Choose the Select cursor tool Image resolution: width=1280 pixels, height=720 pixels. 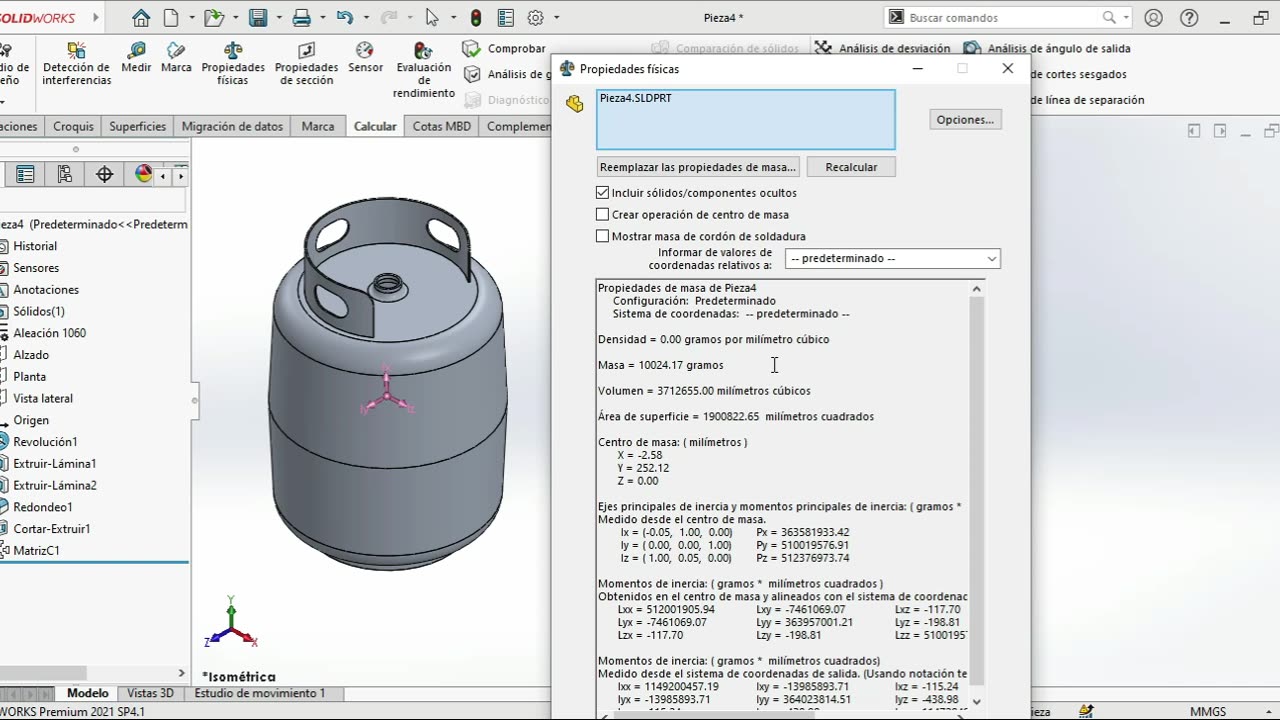[x=432, y=17]
